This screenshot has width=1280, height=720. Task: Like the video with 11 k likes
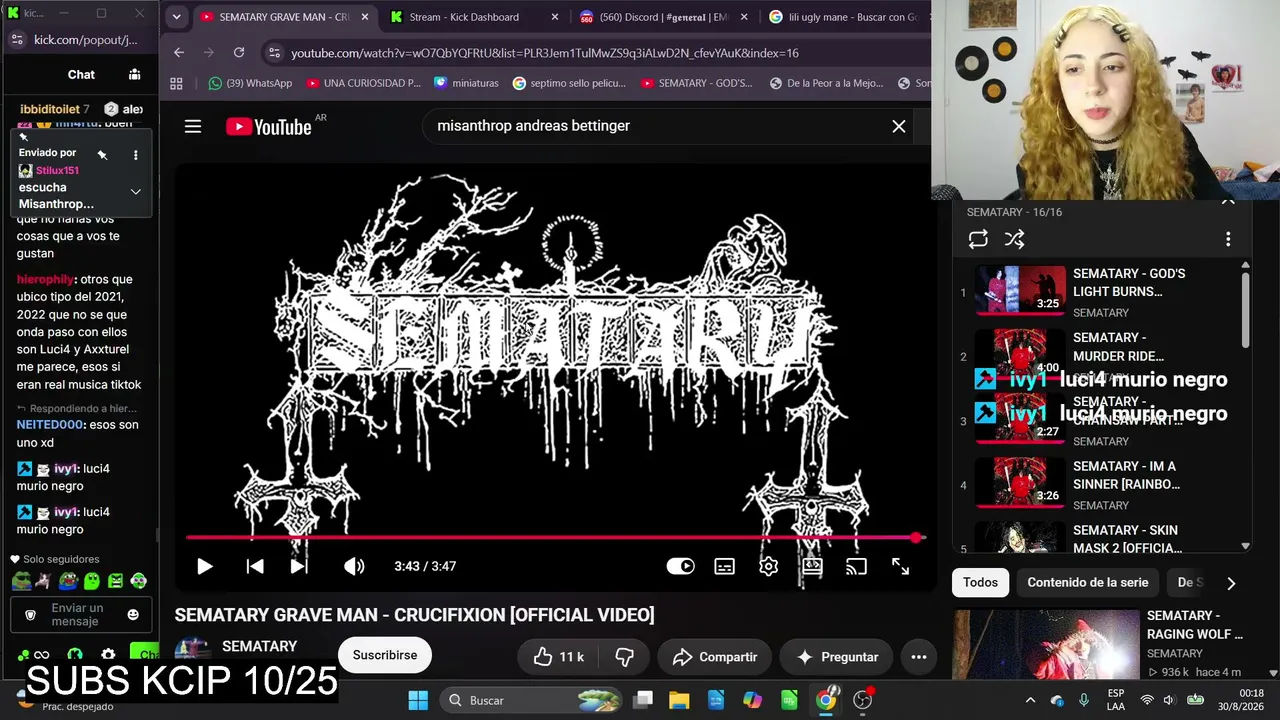[558, 657]
